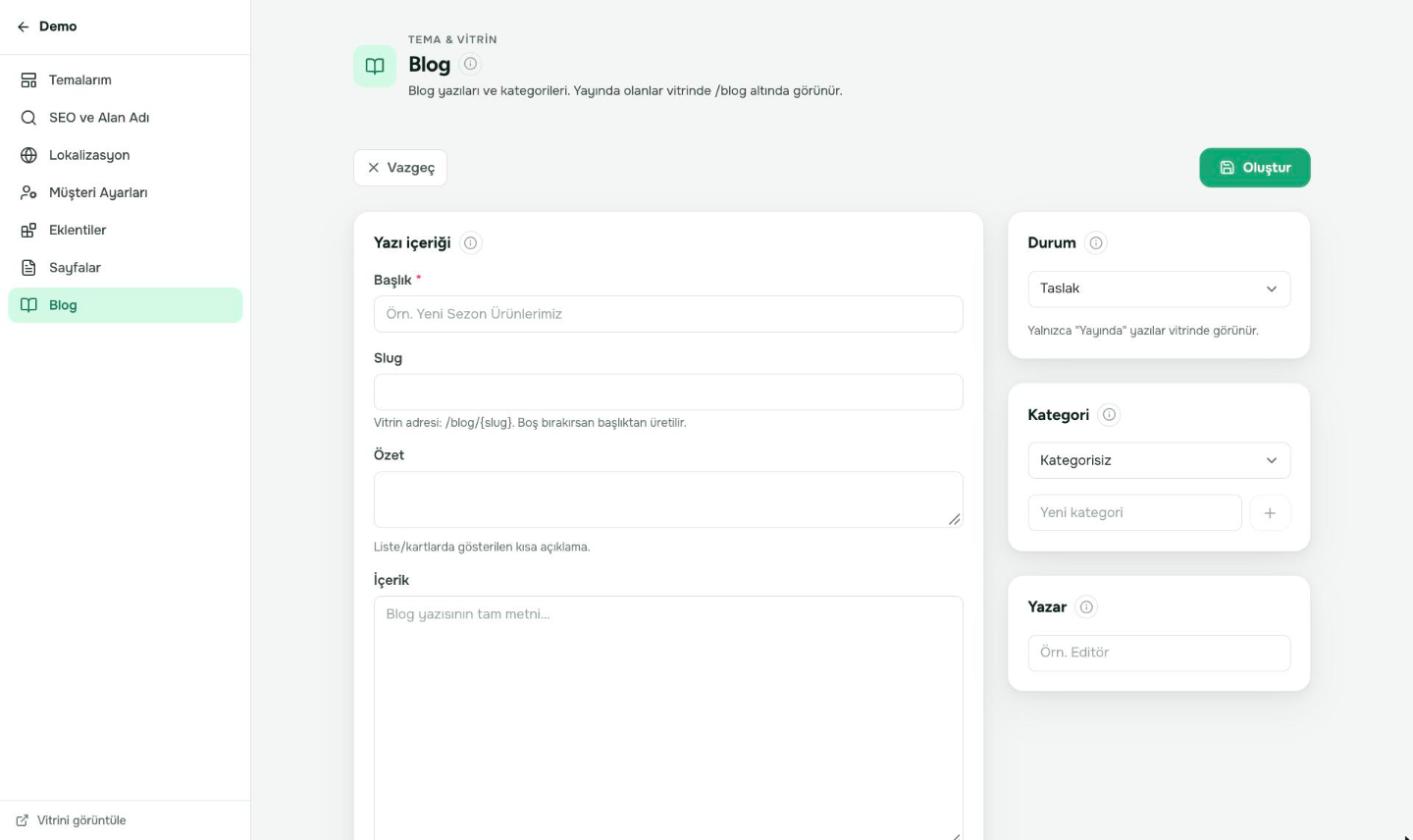Click the Yeni kategori field
The width and height of the screenshot is (1413, 840).
point(1135,513)
